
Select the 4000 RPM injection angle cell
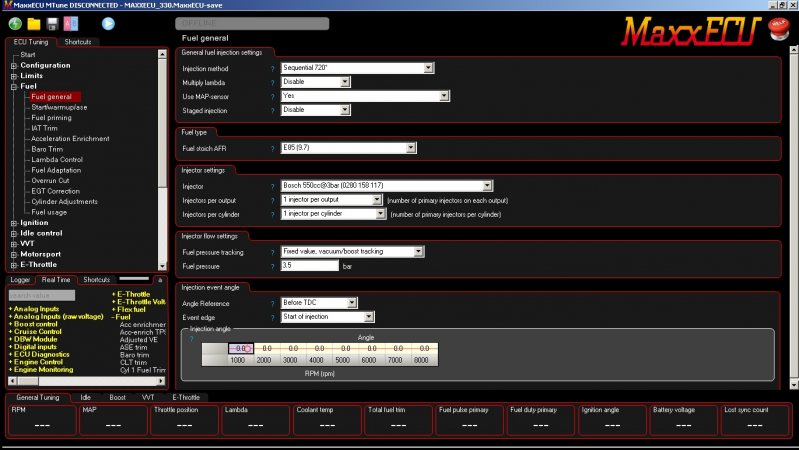[x=319, y=349]
